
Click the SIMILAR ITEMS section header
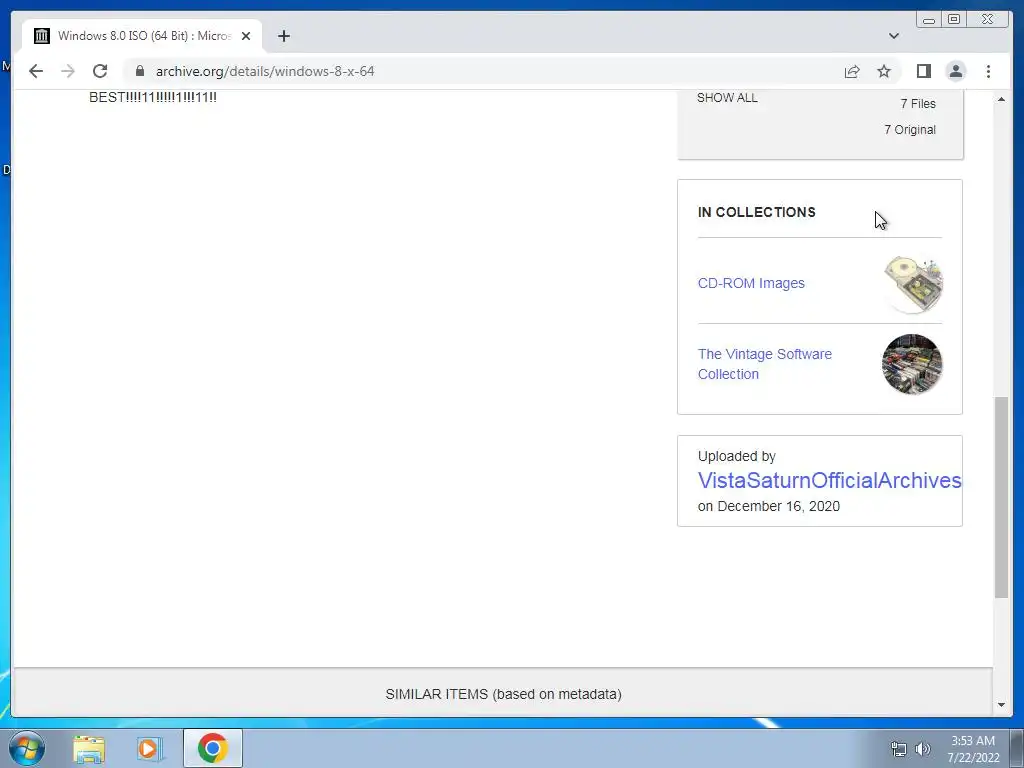pos(503,694)
